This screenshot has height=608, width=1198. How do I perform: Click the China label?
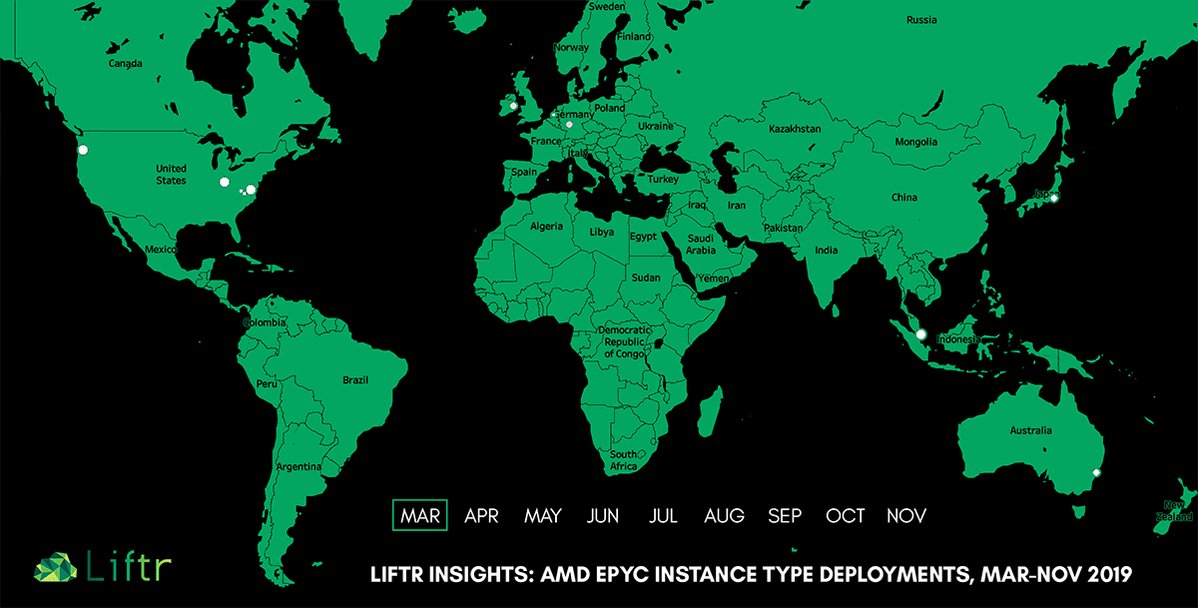[904, 198]
